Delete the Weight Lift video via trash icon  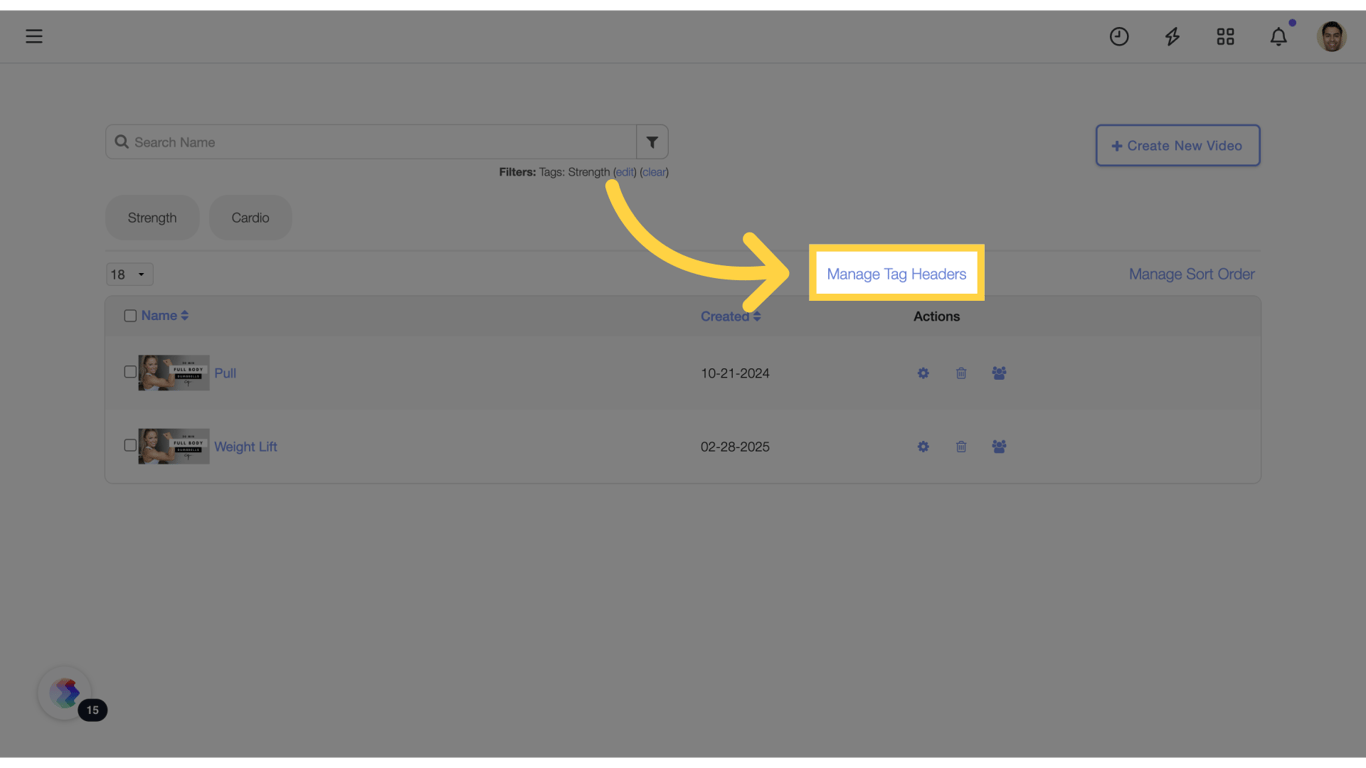[x=961, y=446]
